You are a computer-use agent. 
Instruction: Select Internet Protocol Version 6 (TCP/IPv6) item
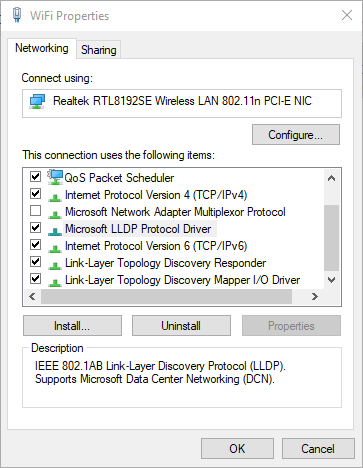[156, 246]
